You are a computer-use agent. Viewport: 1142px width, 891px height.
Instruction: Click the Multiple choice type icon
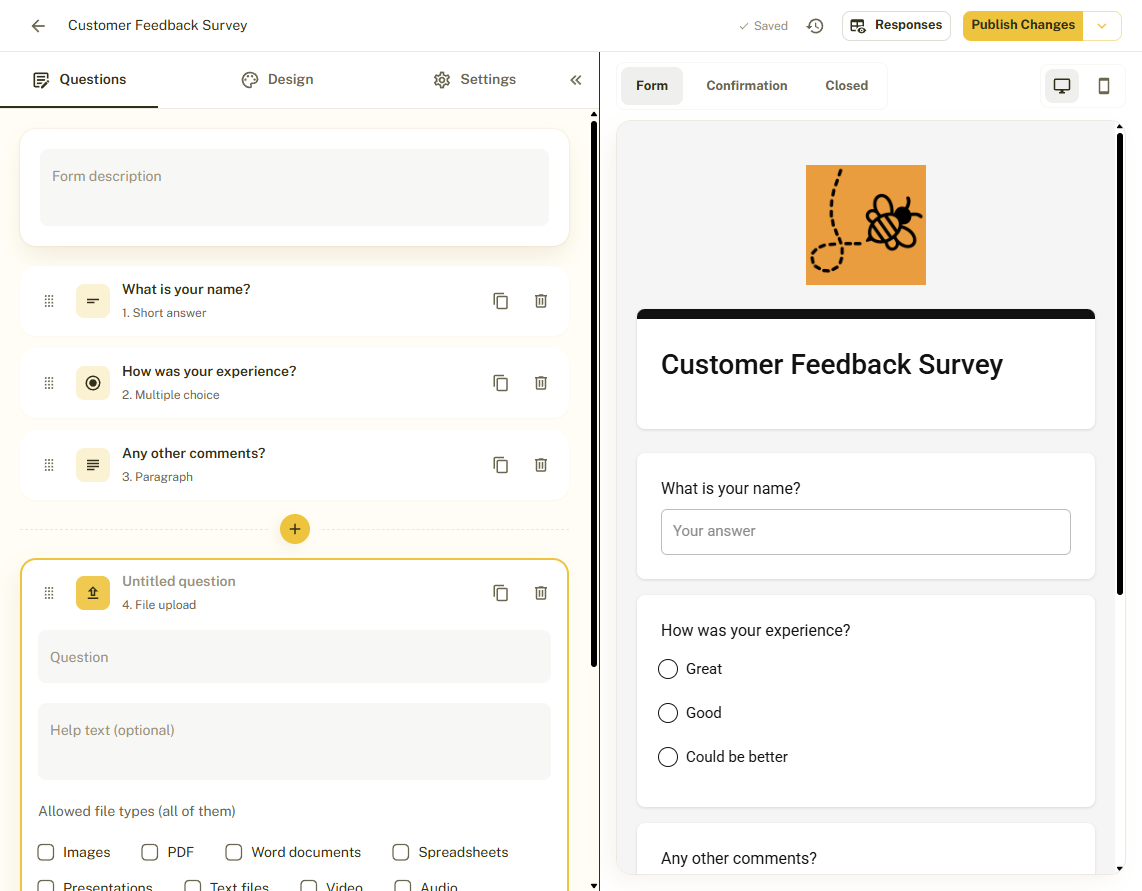point(93,383)
